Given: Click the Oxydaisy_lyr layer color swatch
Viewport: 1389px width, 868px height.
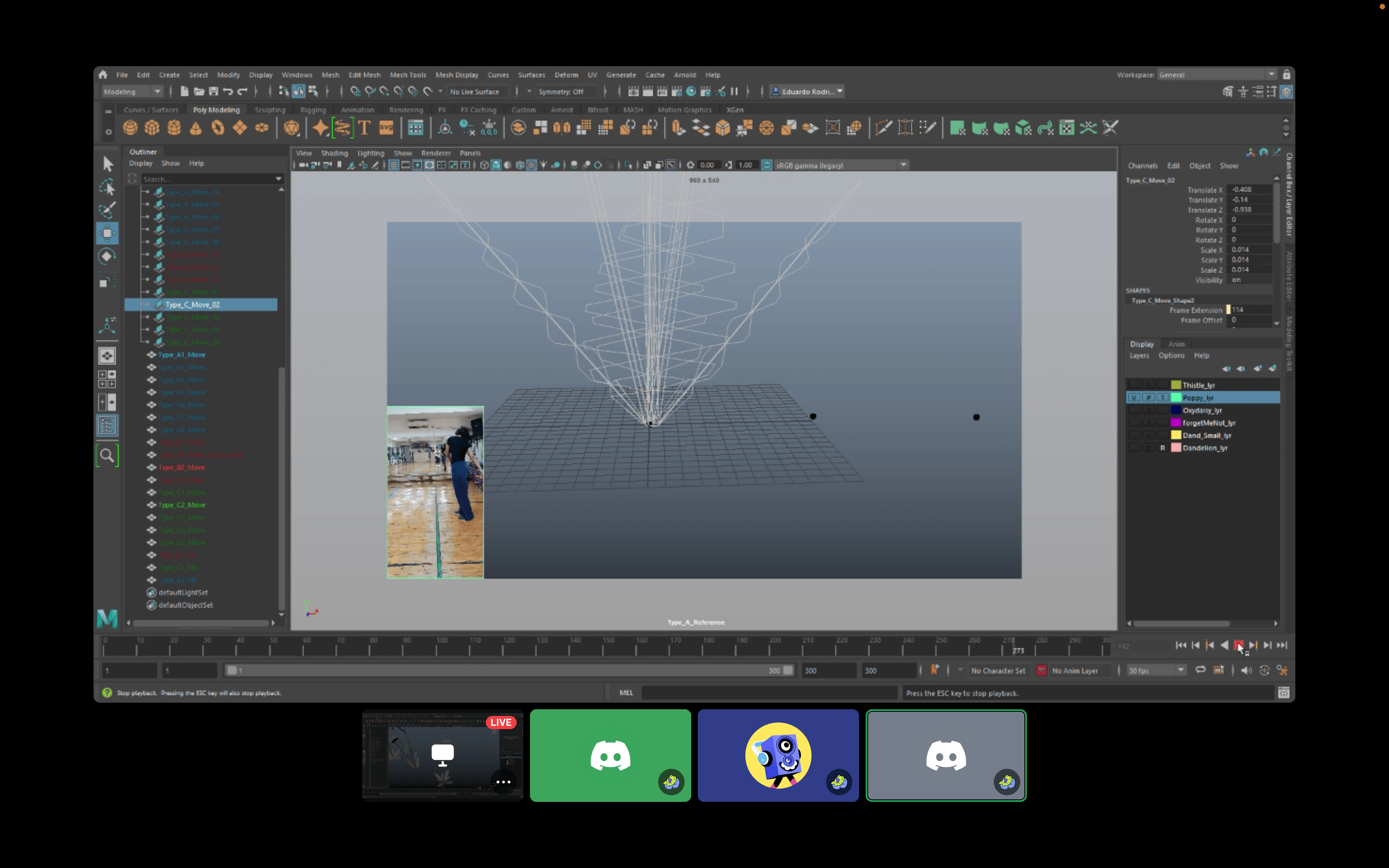Looking at the screenshot, I should (x=1176, y=410).
